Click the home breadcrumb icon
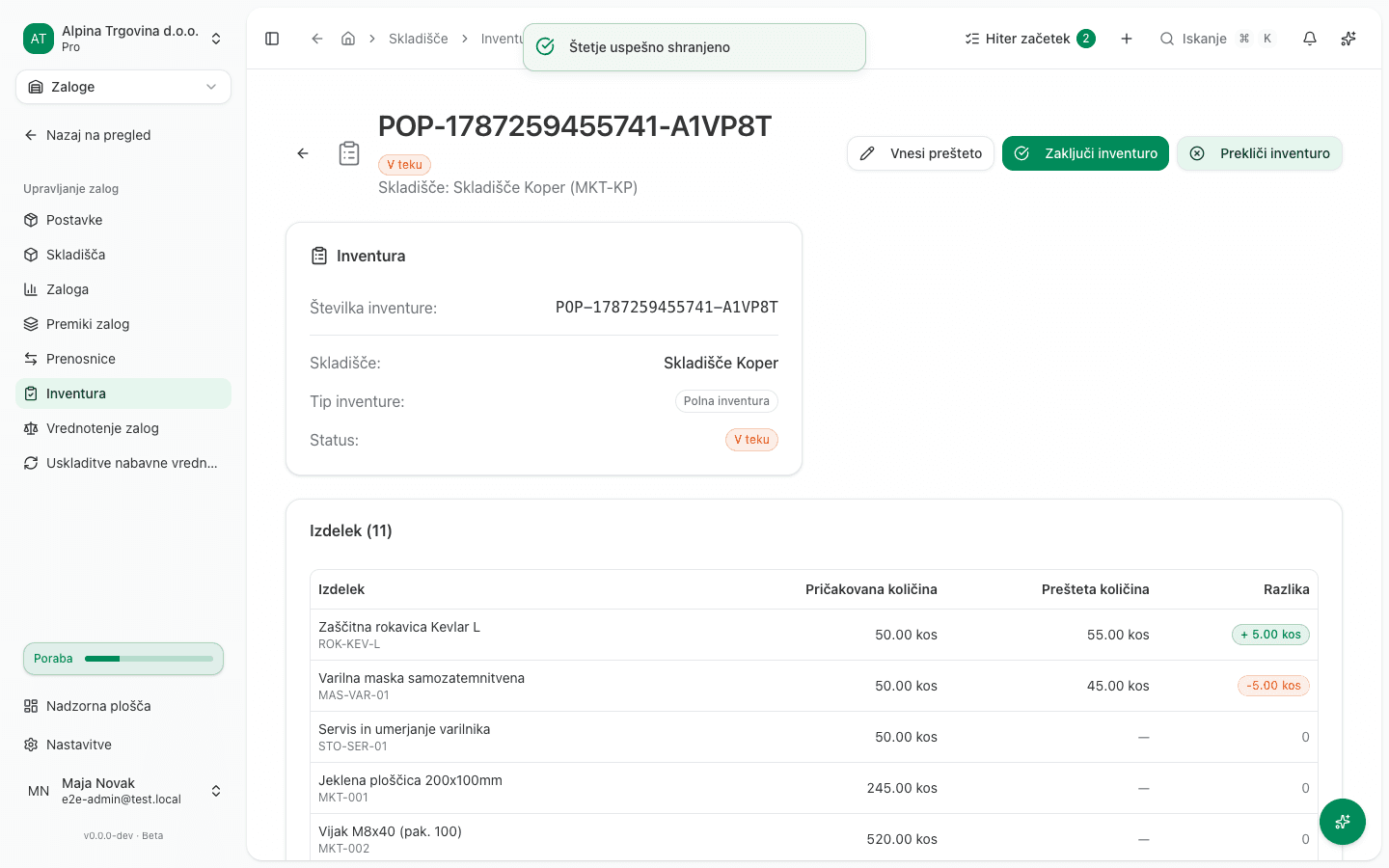 click(x=348, y=39)
